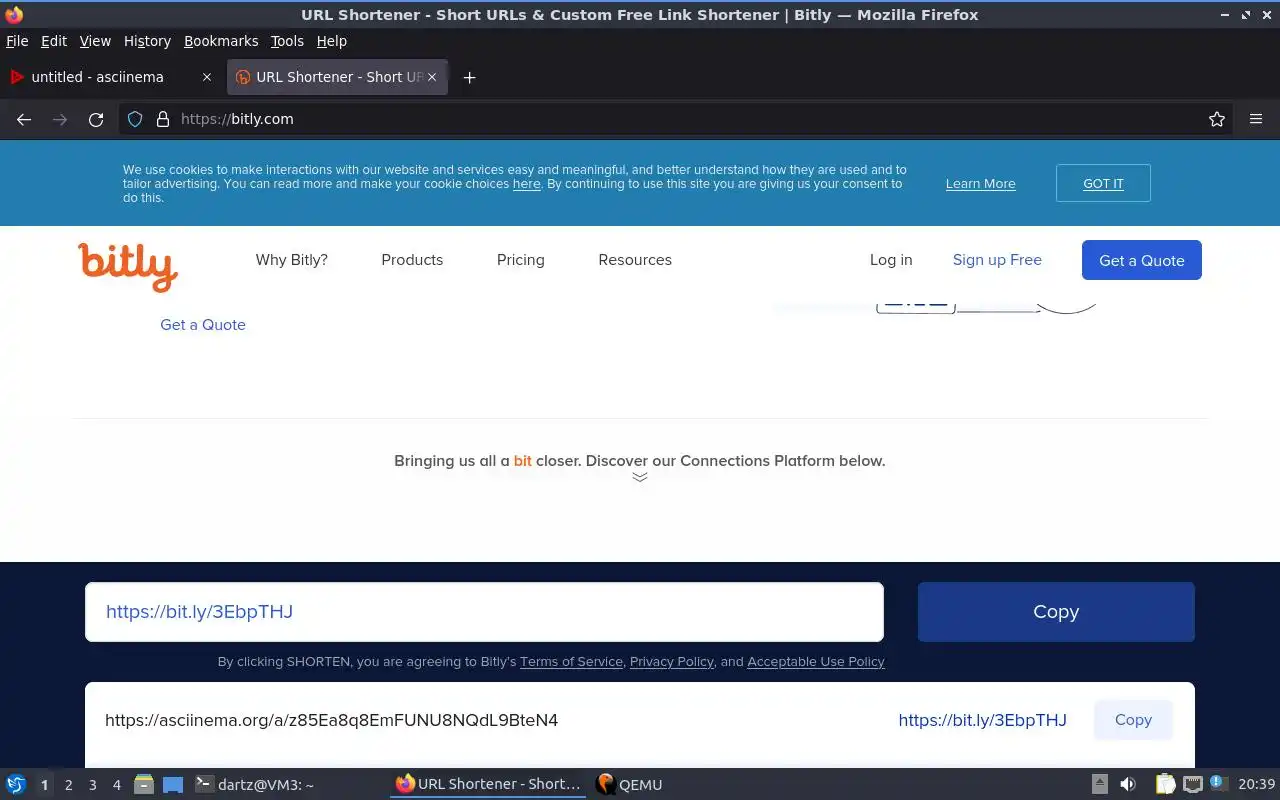
Task: Open the File menu
Action: [x=17, y=41]
